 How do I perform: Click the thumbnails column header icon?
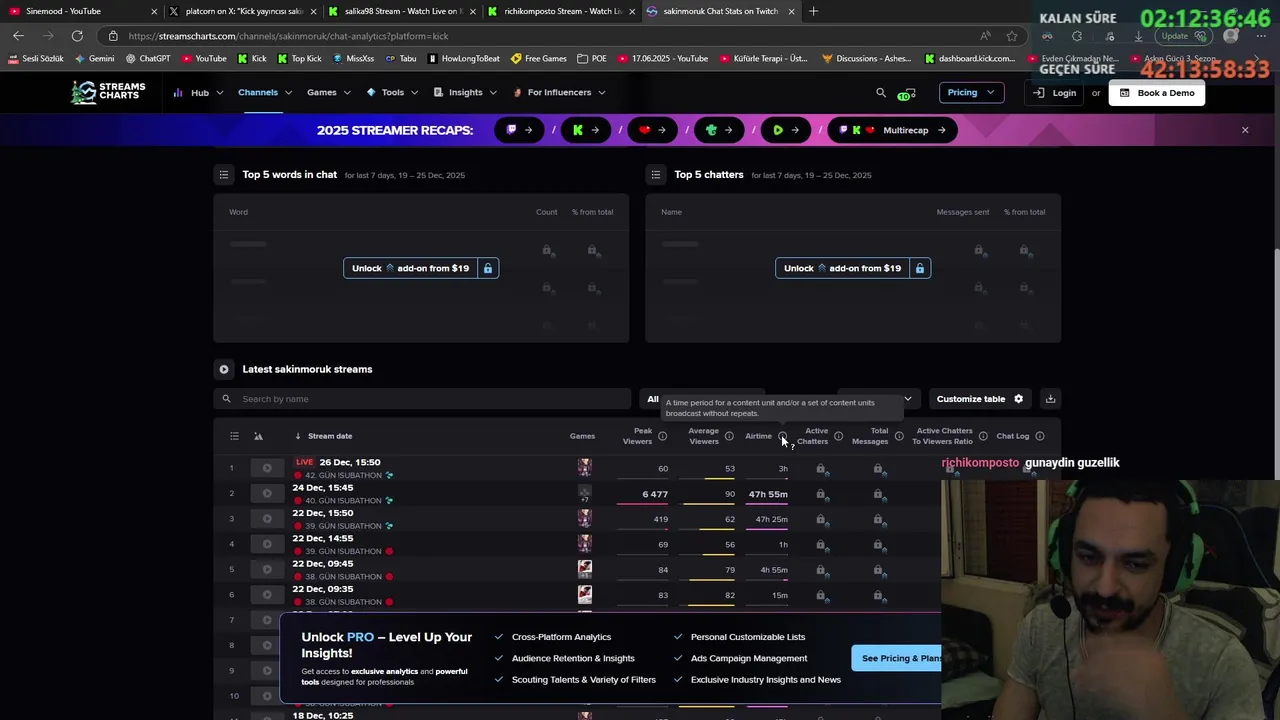point(258,436)
